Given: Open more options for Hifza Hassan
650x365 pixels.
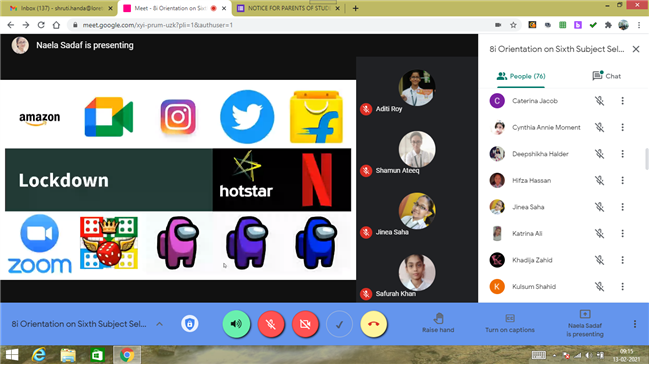Looking at the screenshot, I should click(x=622, y=180).
